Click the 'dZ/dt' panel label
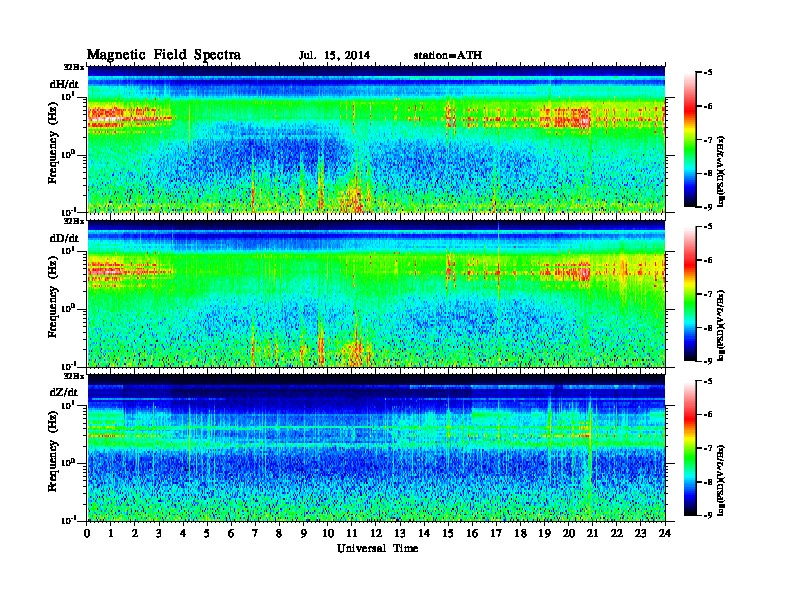The image size is (792, 612). [x=64, y=392]
